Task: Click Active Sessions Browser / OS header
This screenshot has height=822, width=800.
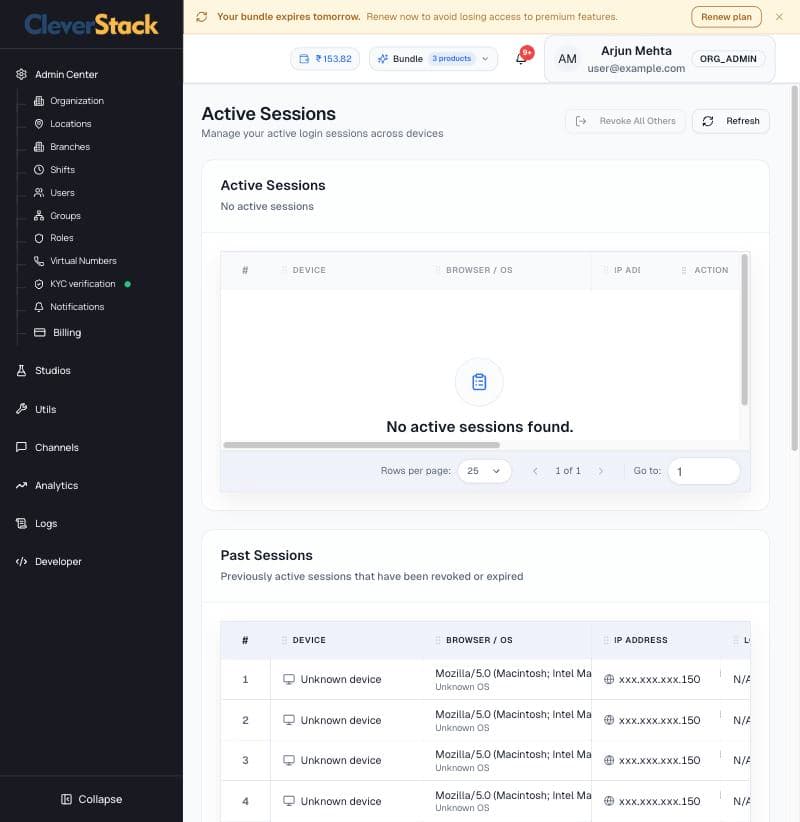Action: coord(479,270)
